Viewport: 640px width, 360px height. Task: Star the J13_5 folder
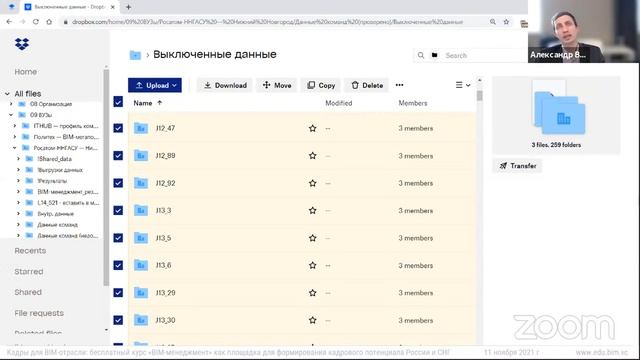pos(312,238)
